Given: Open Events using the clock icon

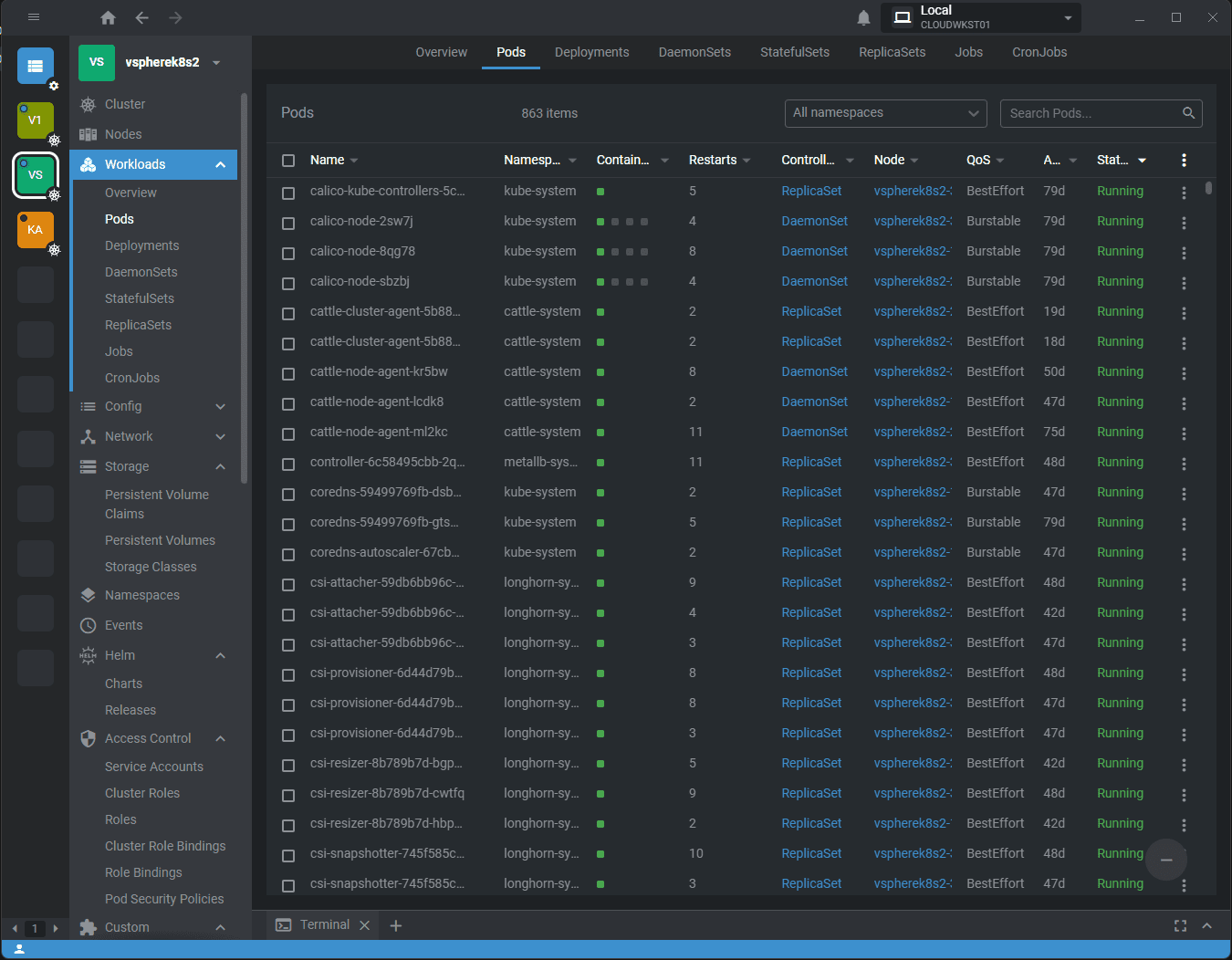Looking at the screenshot, I should pos(88,625).
